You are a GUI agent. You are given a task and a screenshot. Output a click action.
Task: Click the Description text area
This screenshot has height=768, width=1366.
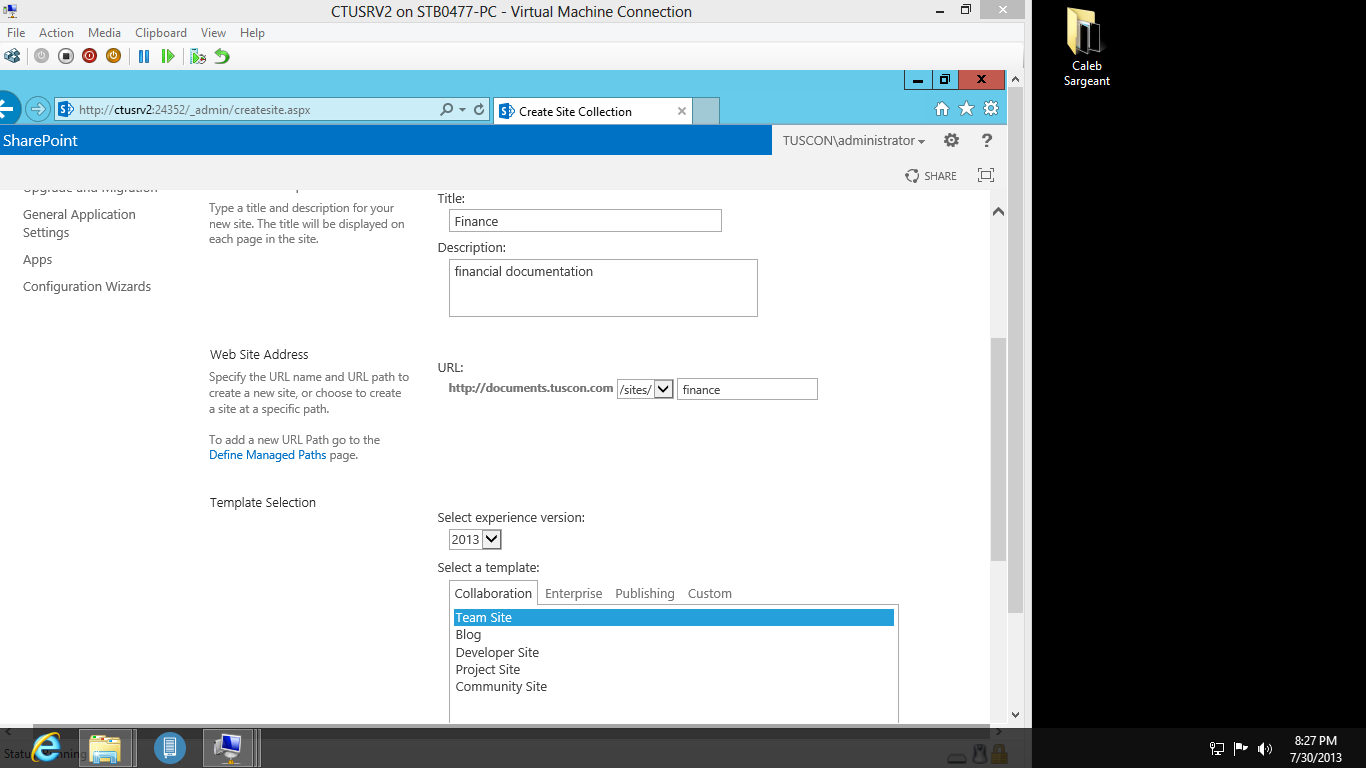click(x=603, y=288)
